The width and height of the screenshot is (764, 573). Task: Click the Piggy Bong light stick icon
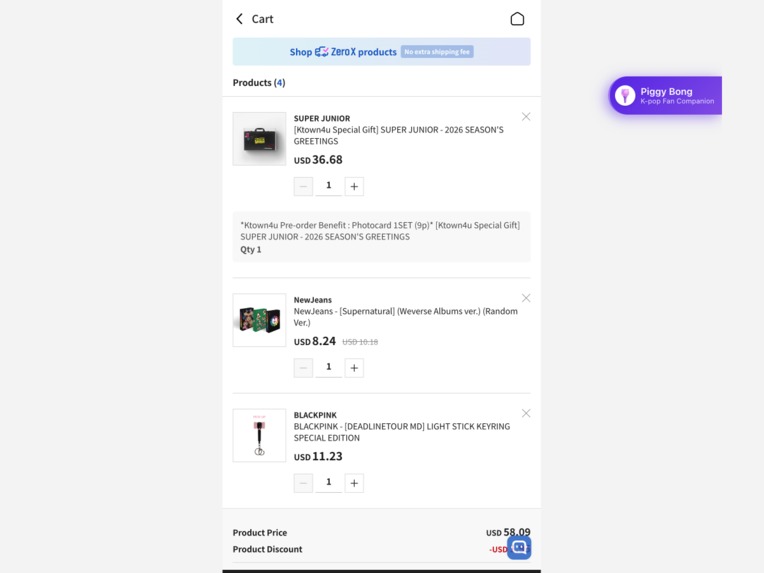[625, 96]
